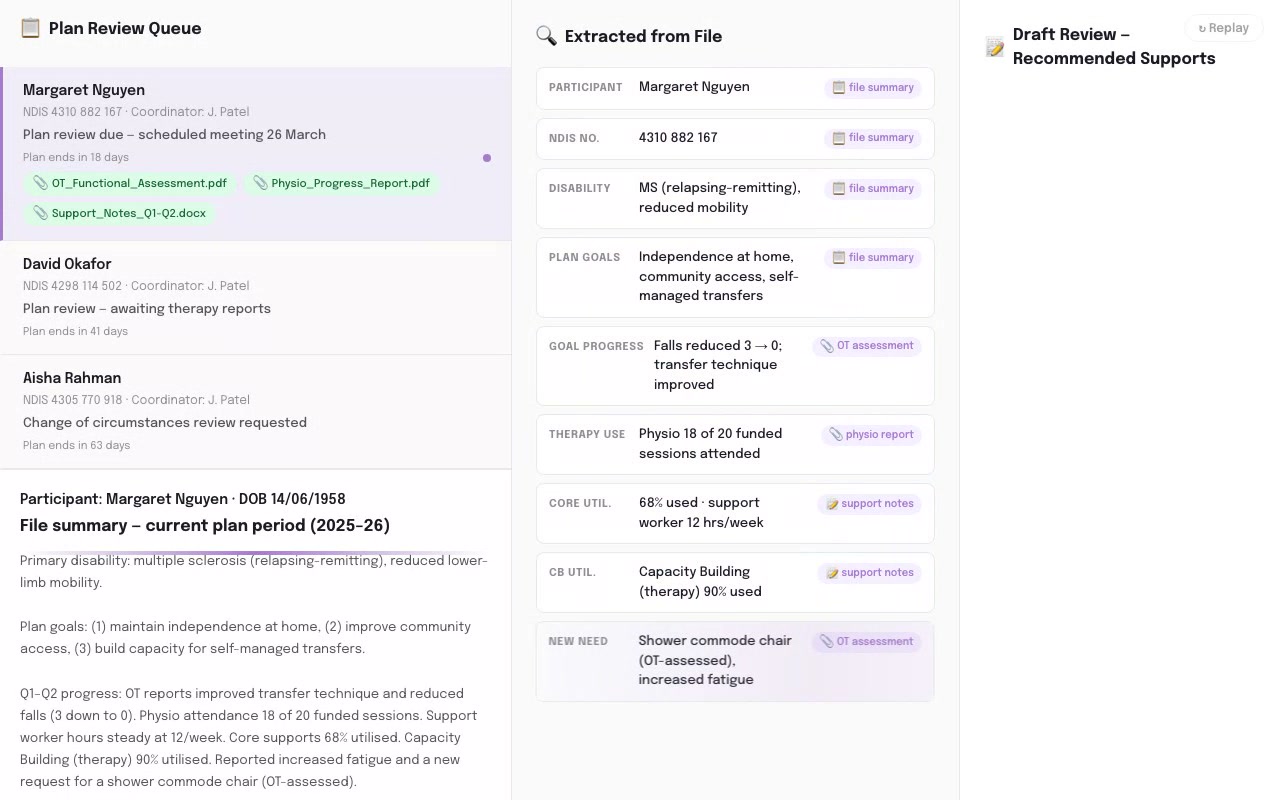This screenshot has width=1280, height=800.
Task: Open the OT_Functional_Assessment.pdf attachment
Action: click(x=130, y=183)
